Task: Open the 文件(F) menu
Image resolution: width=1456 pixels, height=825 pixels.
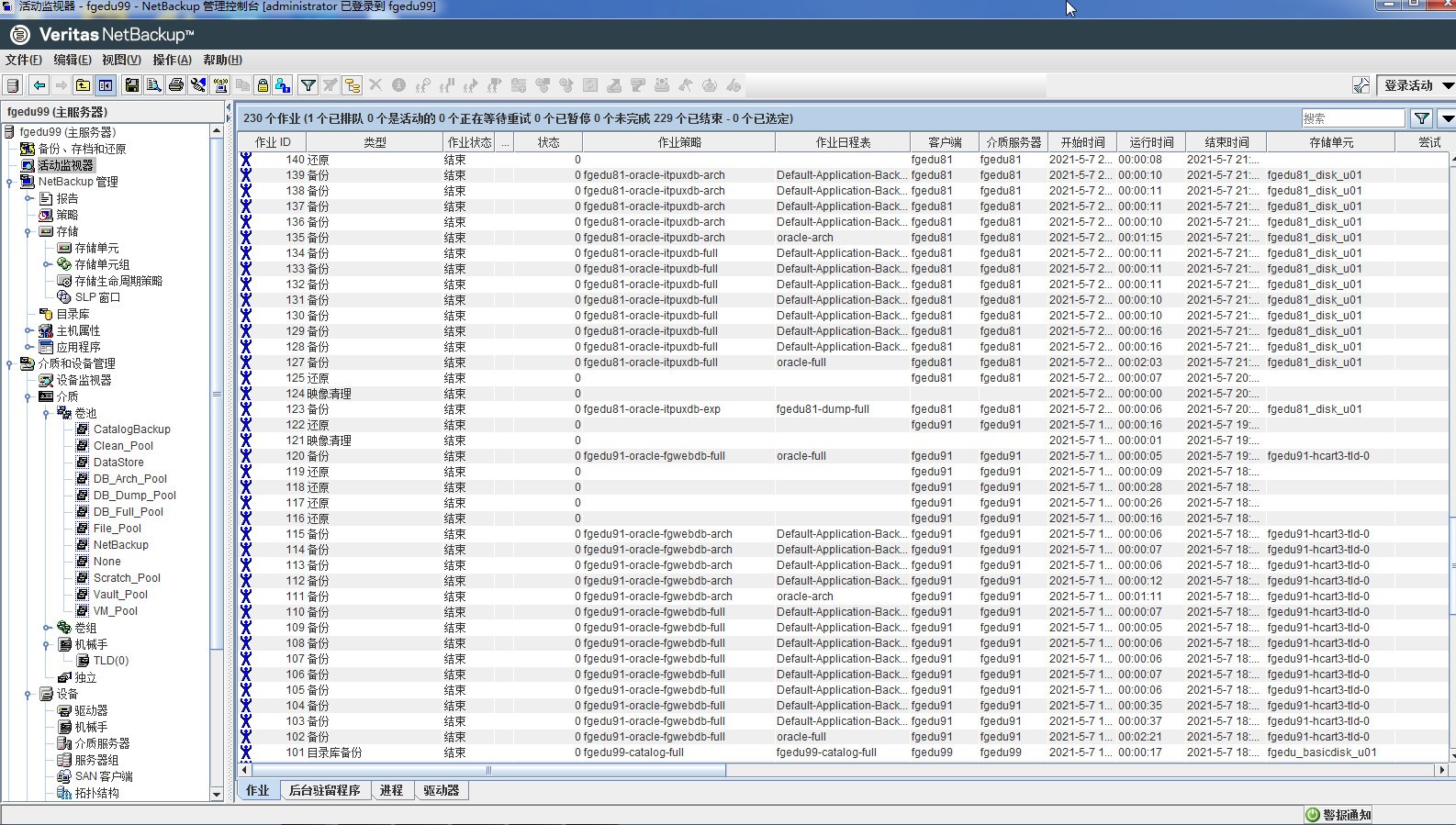Action: click(x=24, y=60)
